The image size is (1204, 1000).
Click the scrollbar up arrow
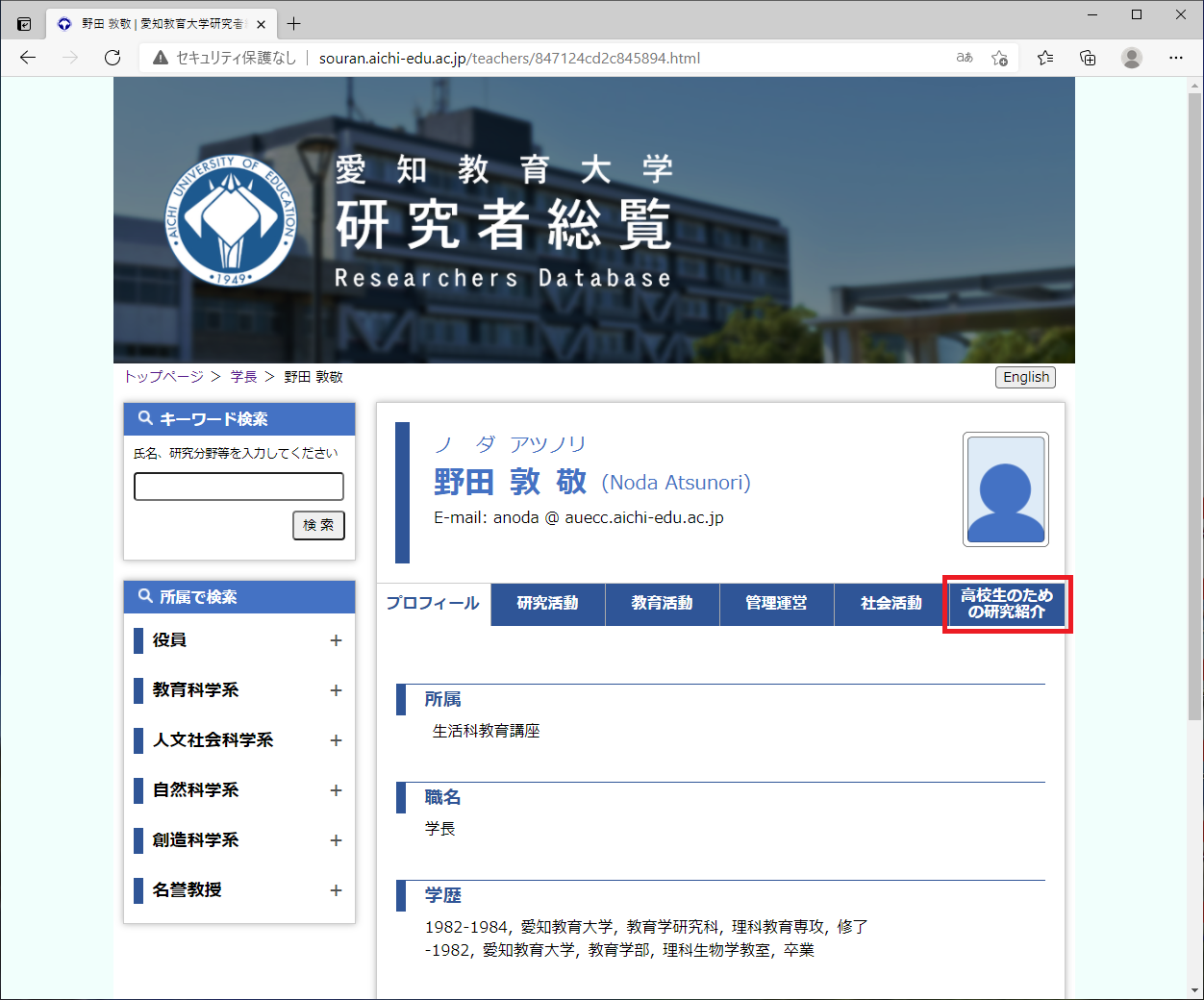(1194, 85)
